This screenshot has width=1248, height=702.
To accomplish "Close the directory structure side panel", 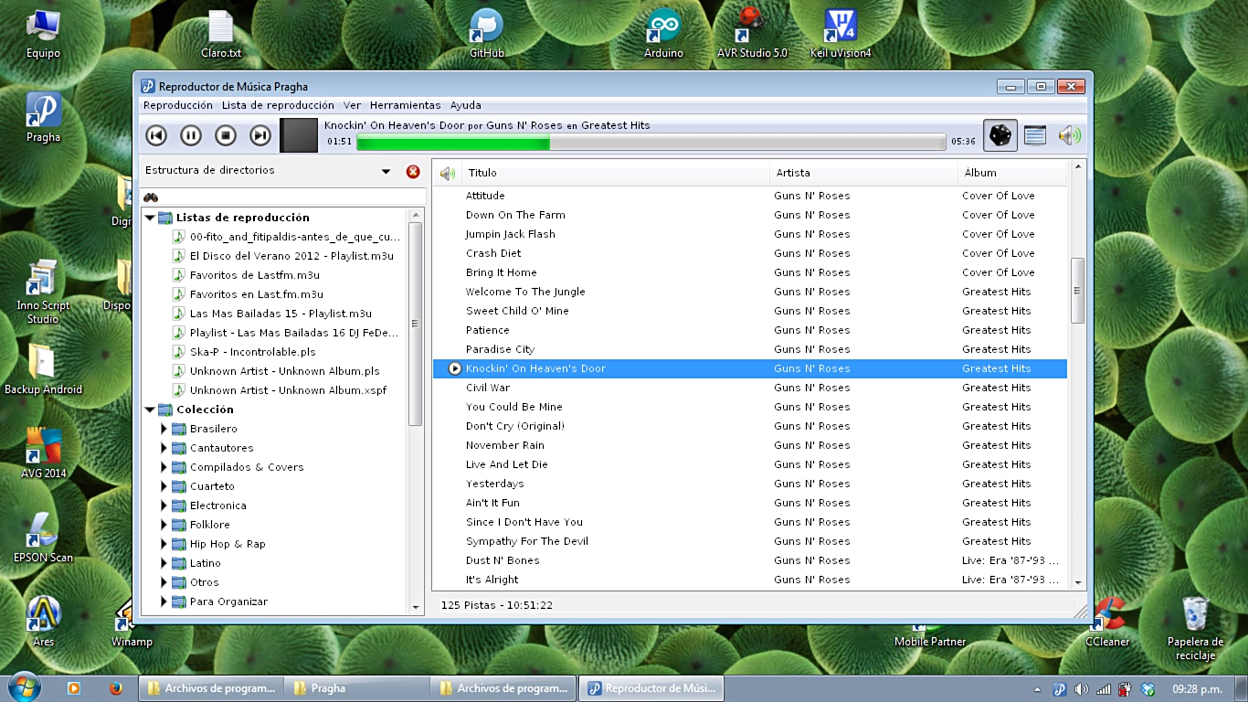I will pyautogui.click(x=413, y=172).
